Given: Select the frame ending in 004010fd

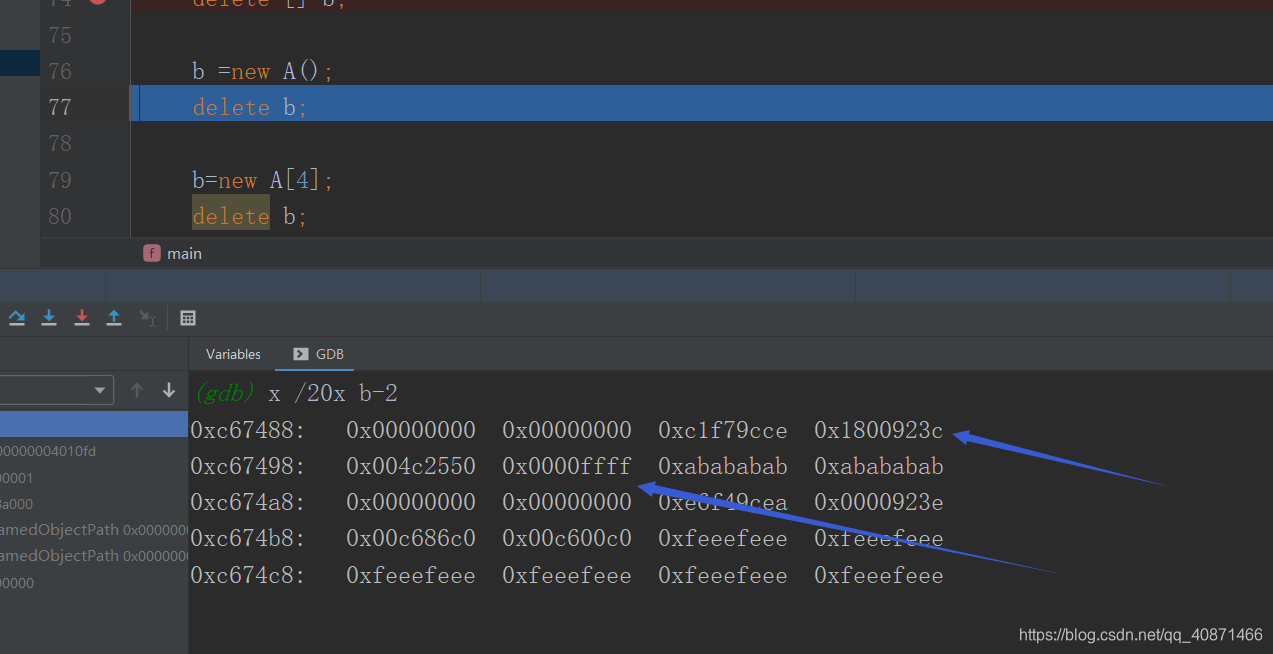Looking at the screenshot, I should 48,451.
